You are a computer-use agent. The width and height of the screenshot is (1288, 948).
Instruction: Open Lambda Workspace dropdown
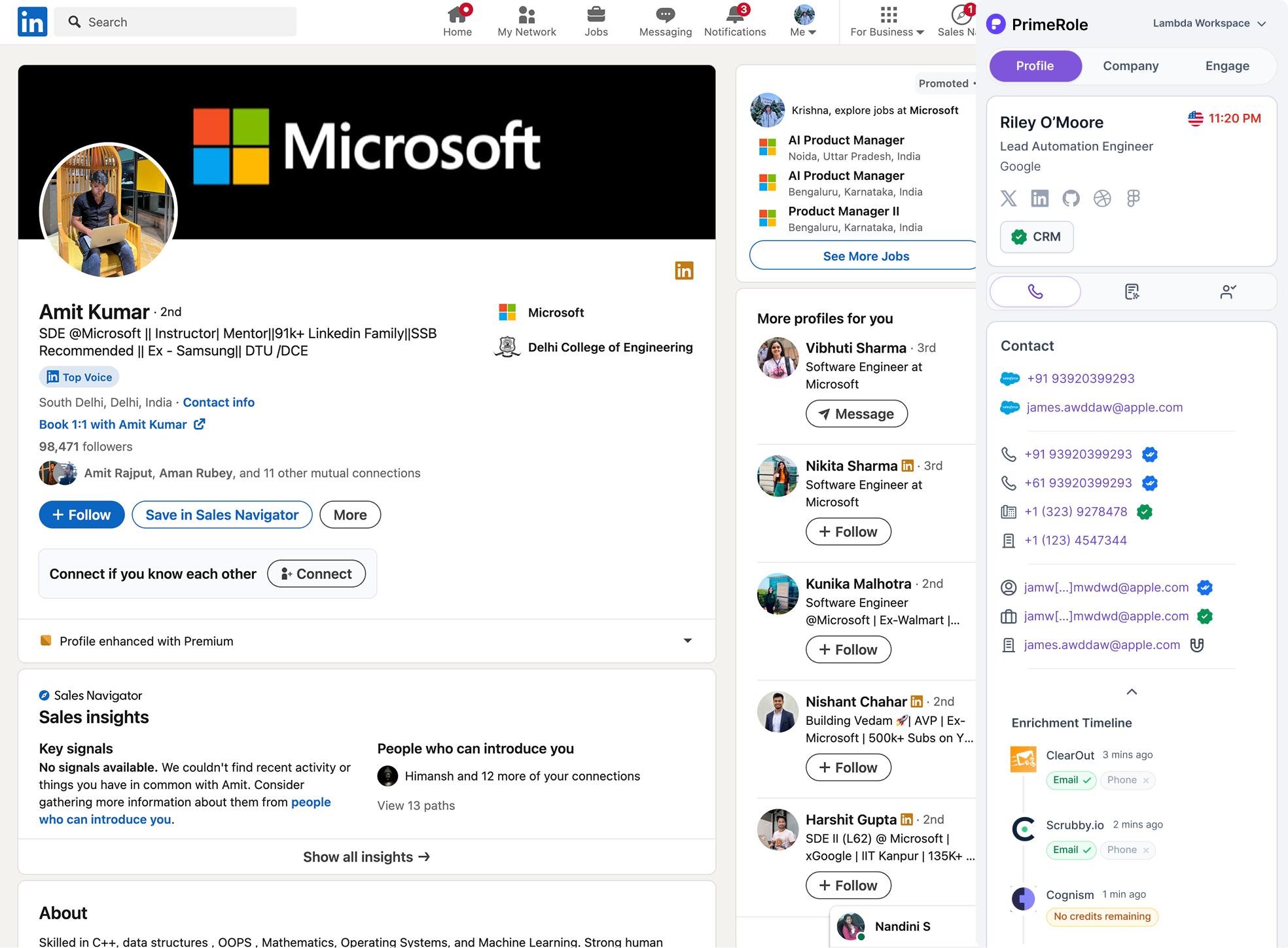pos(1209,24)
